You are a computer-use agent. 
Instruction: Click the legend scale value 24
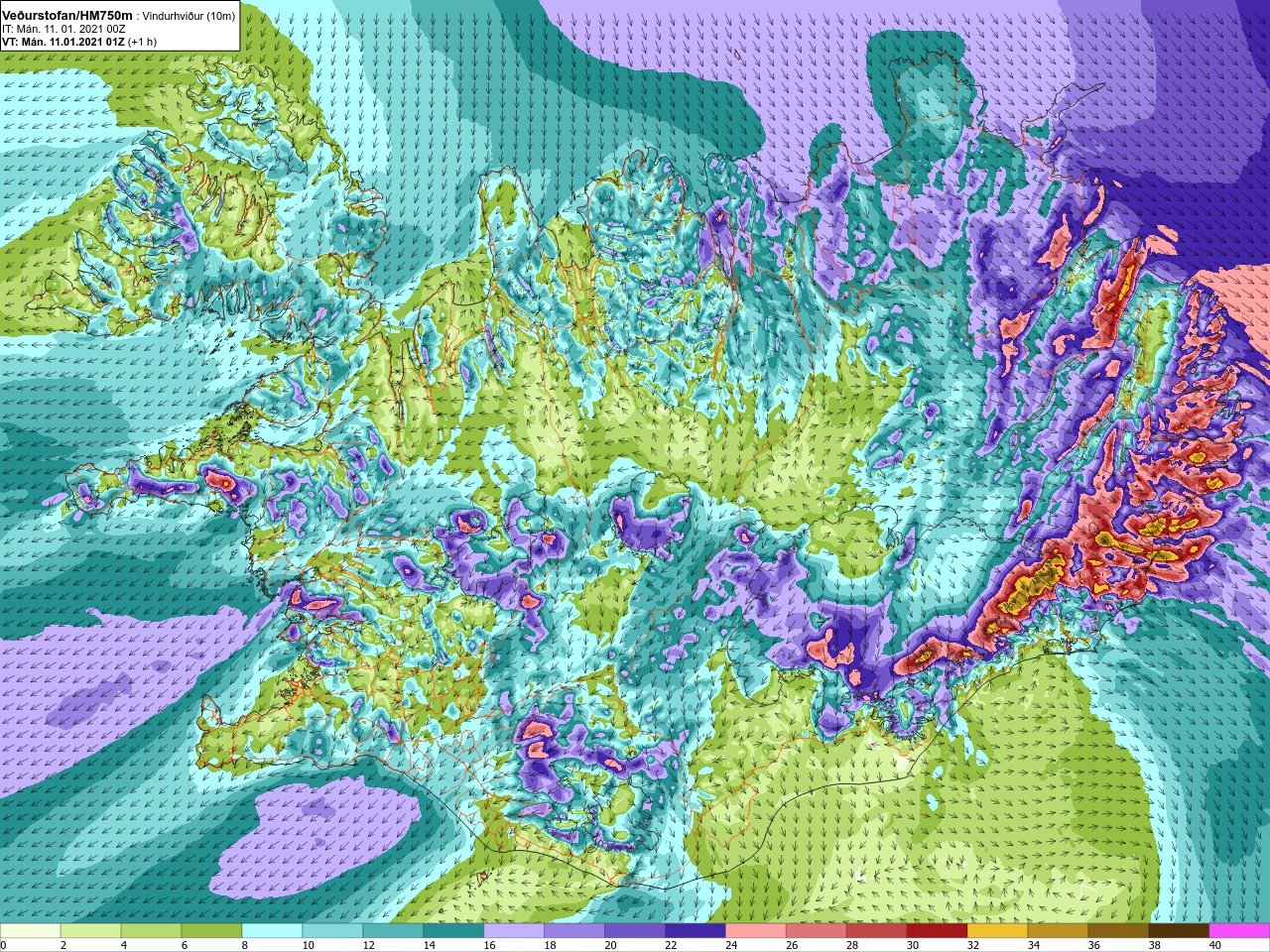pyautogui.click(x=732, y=945)
